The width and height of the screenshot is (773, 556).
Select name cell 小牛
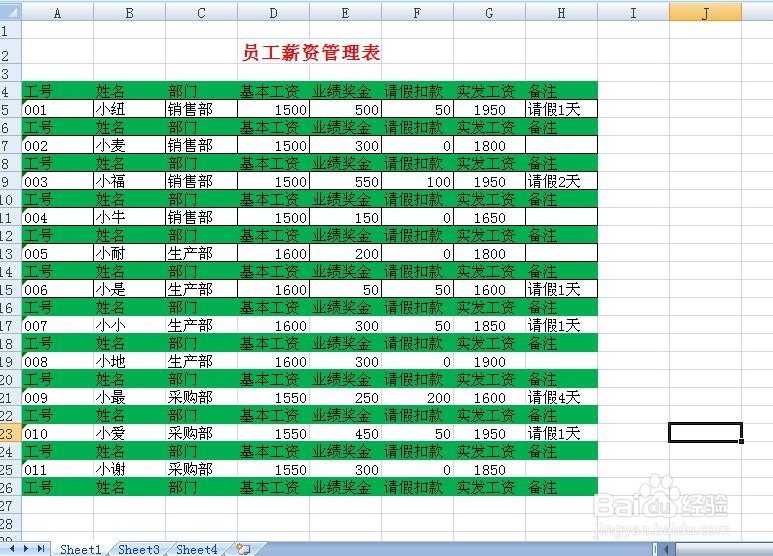point(130,217)
